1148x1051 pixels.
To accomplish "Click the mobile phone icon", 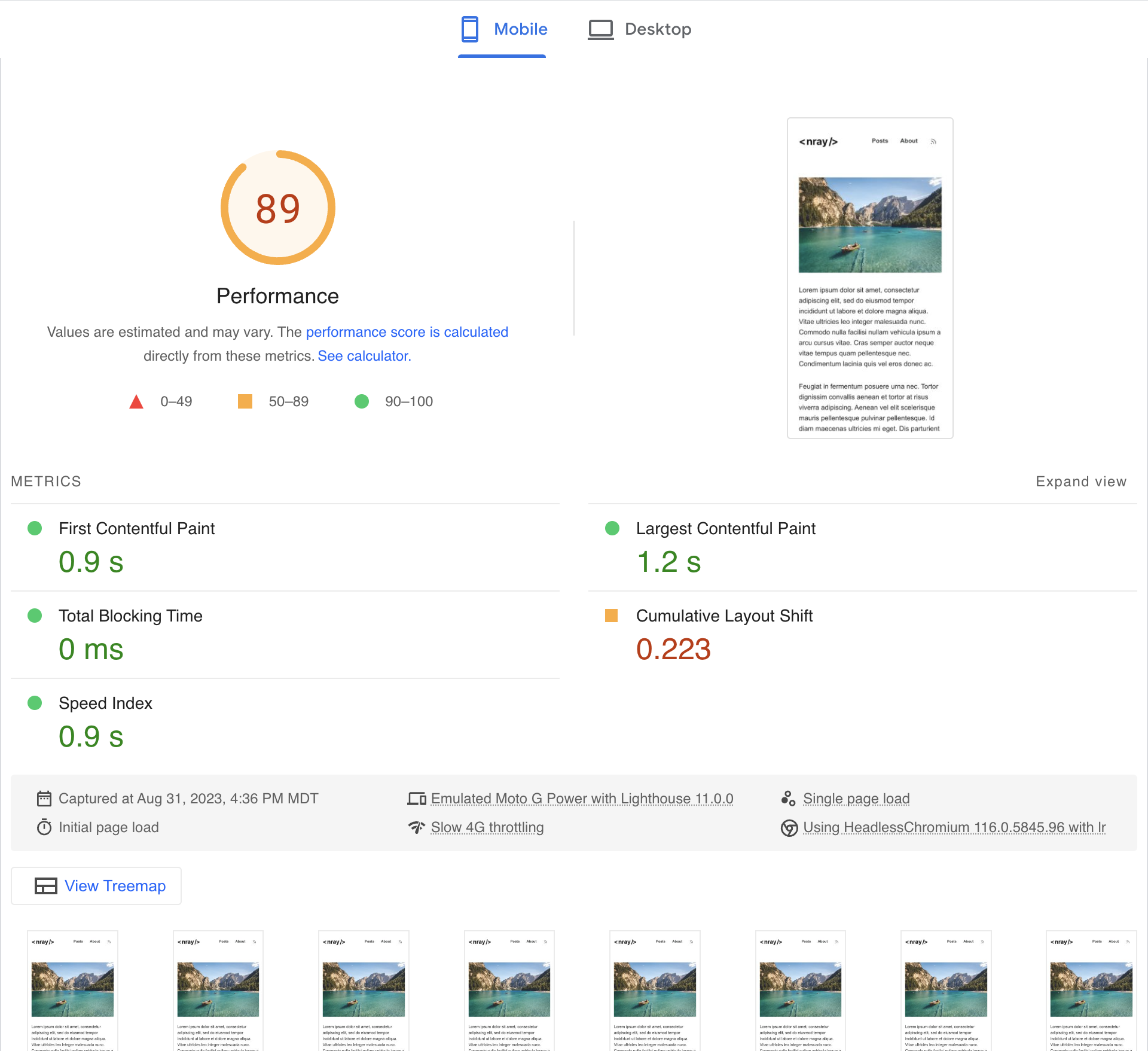I will click(470, 29).
